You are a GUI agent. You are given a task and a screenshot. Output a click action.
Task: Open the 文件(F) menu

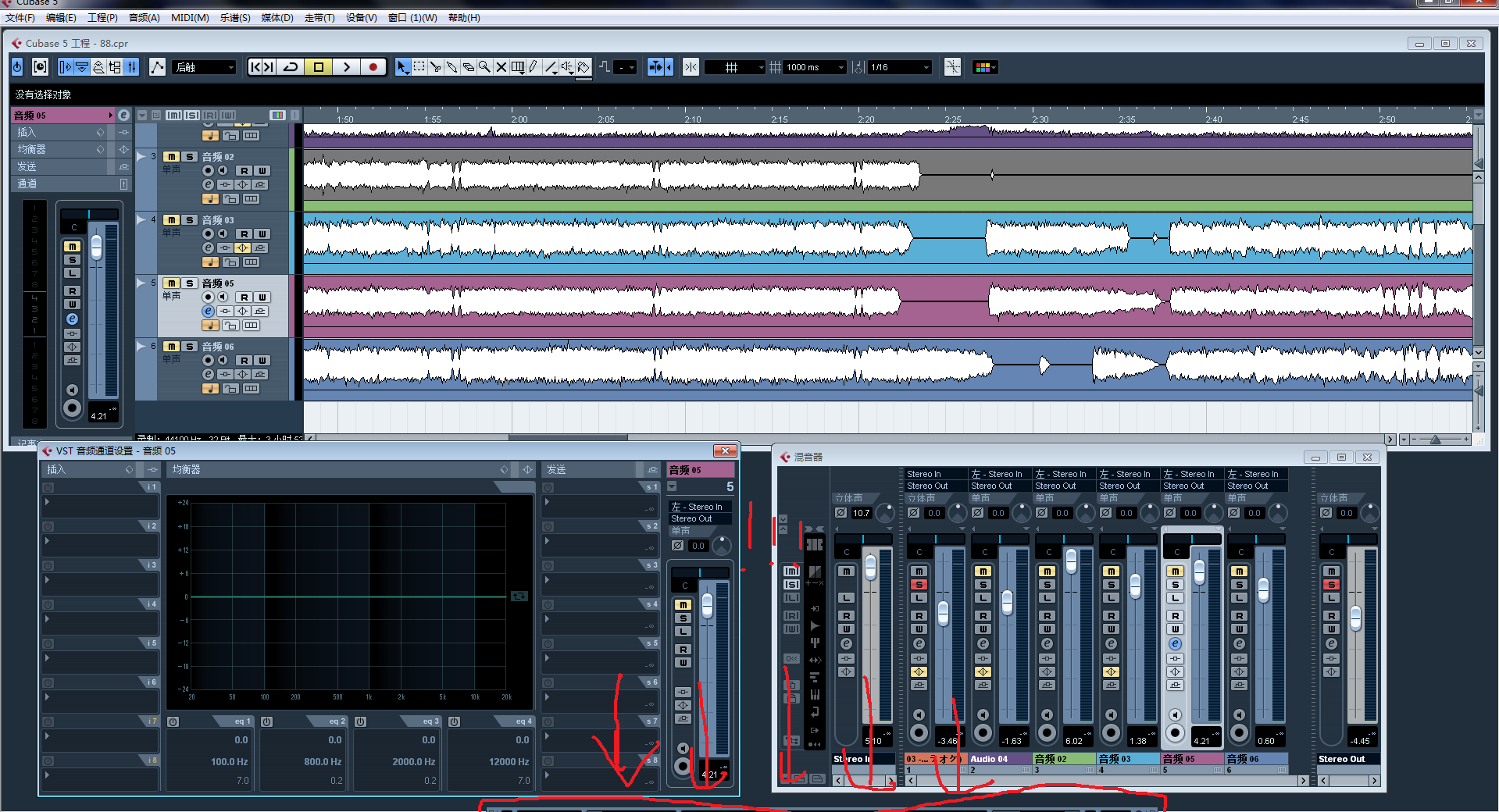(20, 18)
